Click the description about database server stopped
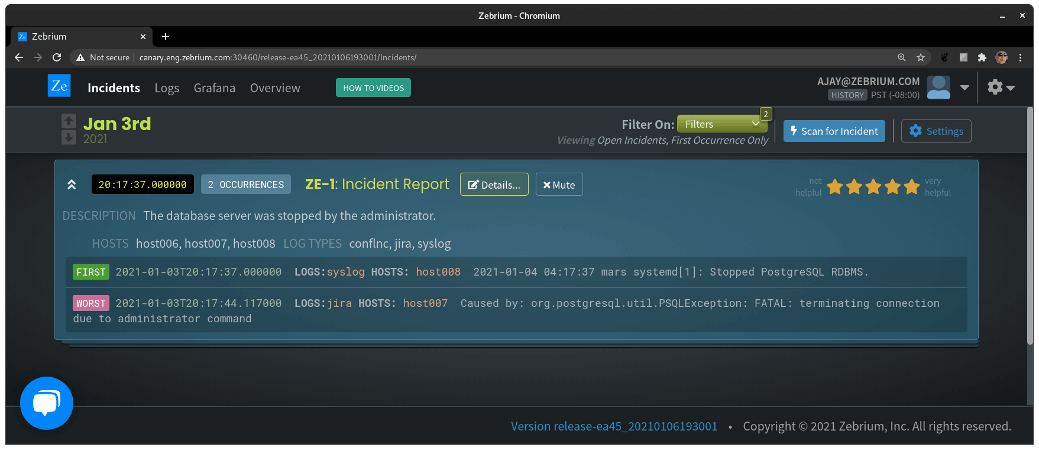This screenshot has width=1039, height=452. pos(290,215)
